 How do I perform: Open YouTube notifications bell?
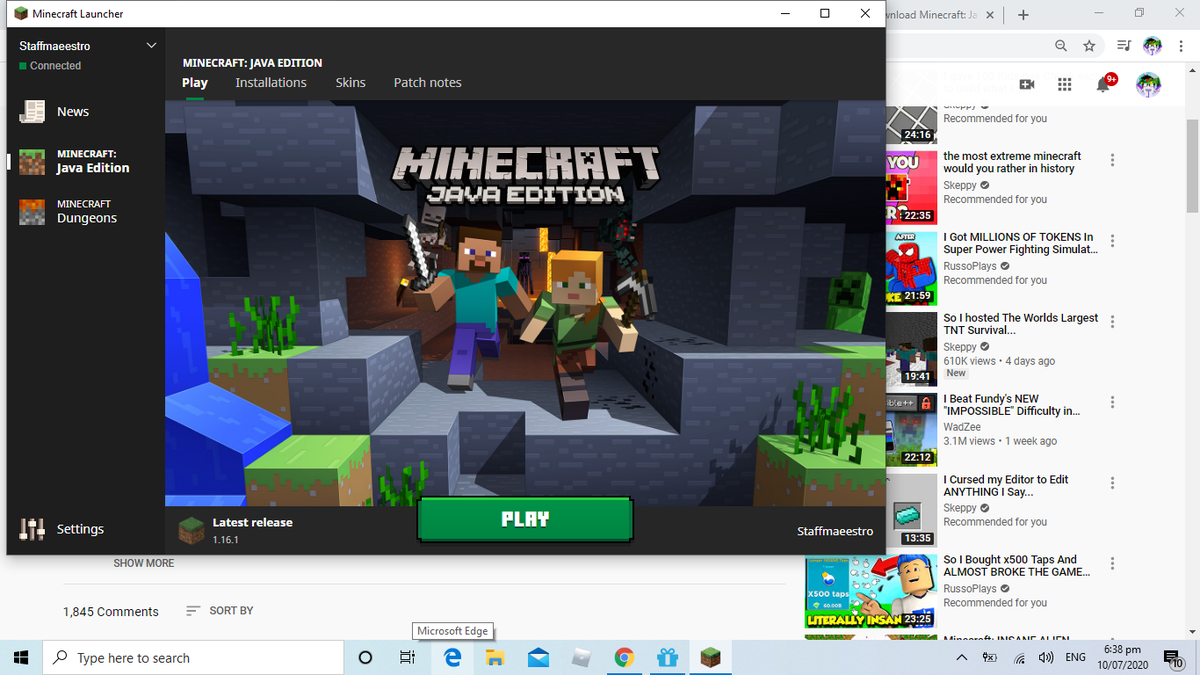[x=1104, y=85]
